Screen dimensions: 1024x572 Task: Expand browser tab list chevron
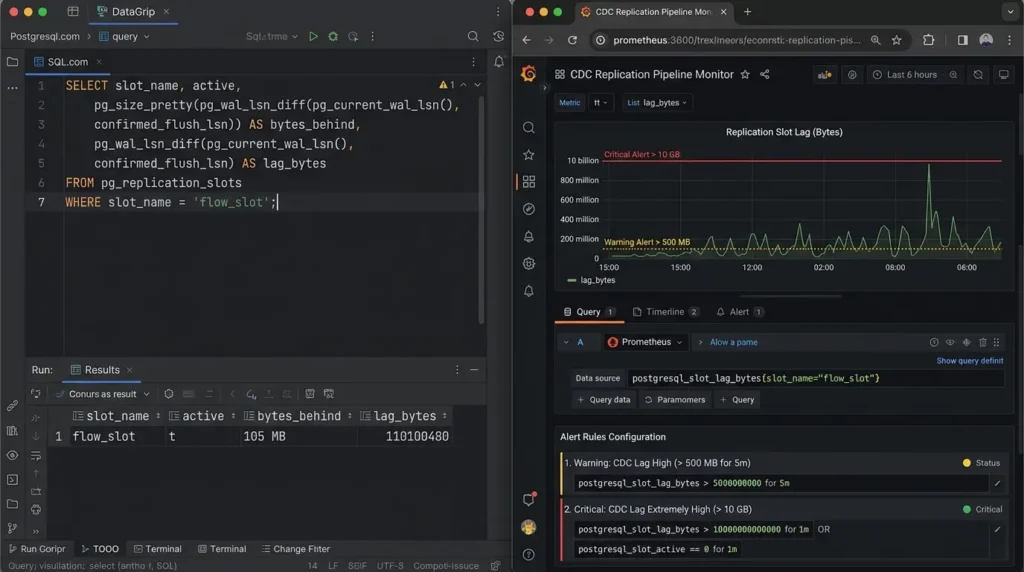pyautogui.click(x=1010, y=12)
